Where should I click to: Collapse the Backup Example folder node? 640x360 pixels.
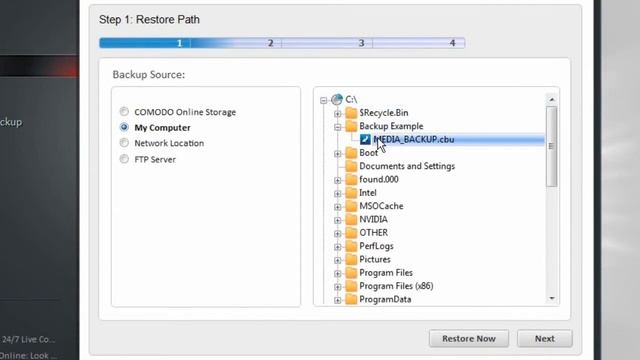(338, 127)
